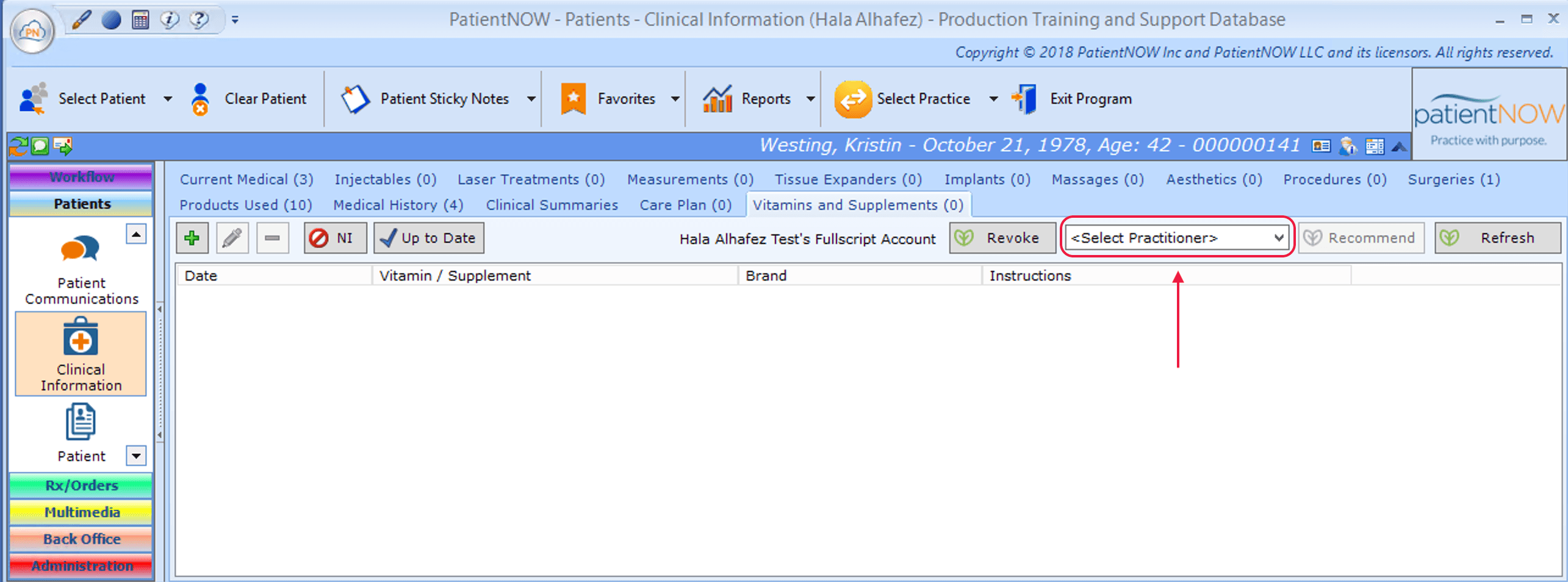Viewport: 1568px width, 582px height.
Task: Switch to the Aesthetics (0) tab
Action: pyautogui.click(x=1214, y=179)
